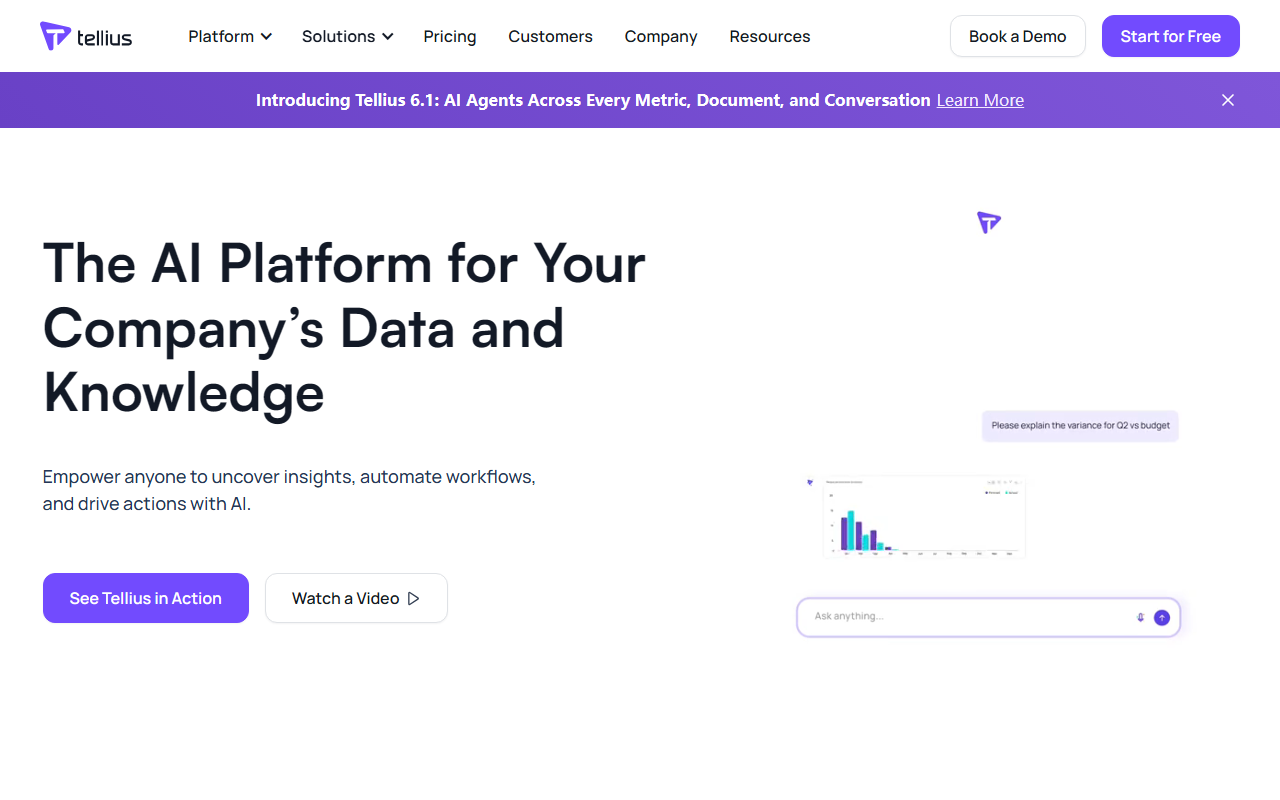Expand the Solutions dropdown chevron

point(387,37)
